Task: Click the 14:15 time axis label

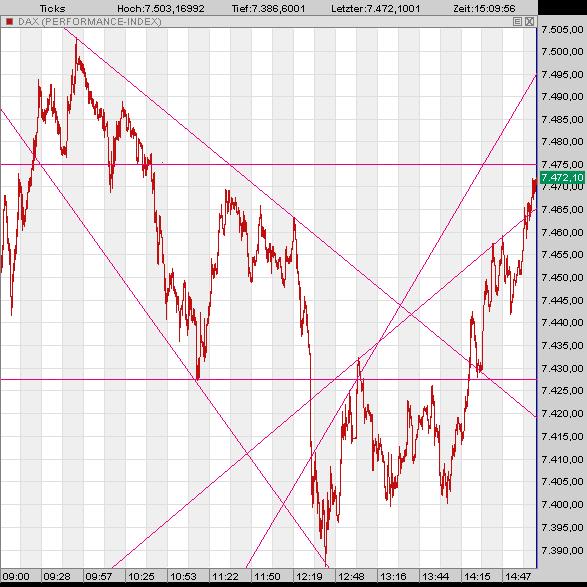Action: [477, 577]
